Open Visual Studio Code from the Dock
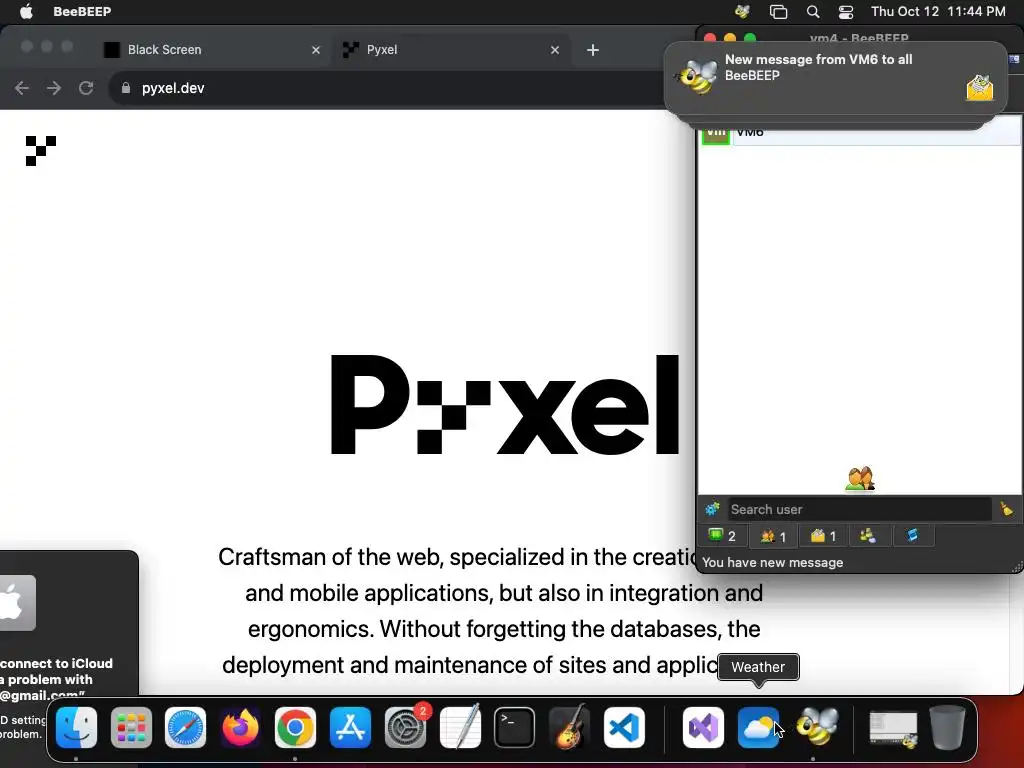The image size is (1024, 768). 624,728
